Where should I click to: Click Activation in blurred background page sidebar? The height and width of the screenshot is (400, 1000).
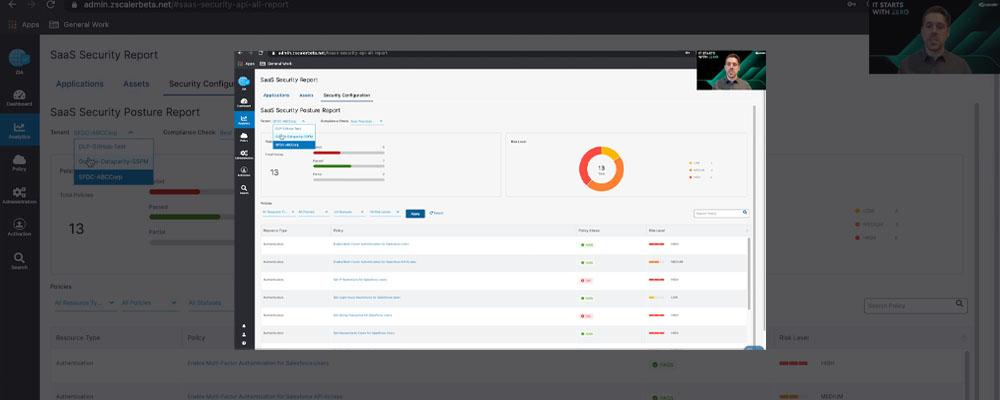coord(19,228)
